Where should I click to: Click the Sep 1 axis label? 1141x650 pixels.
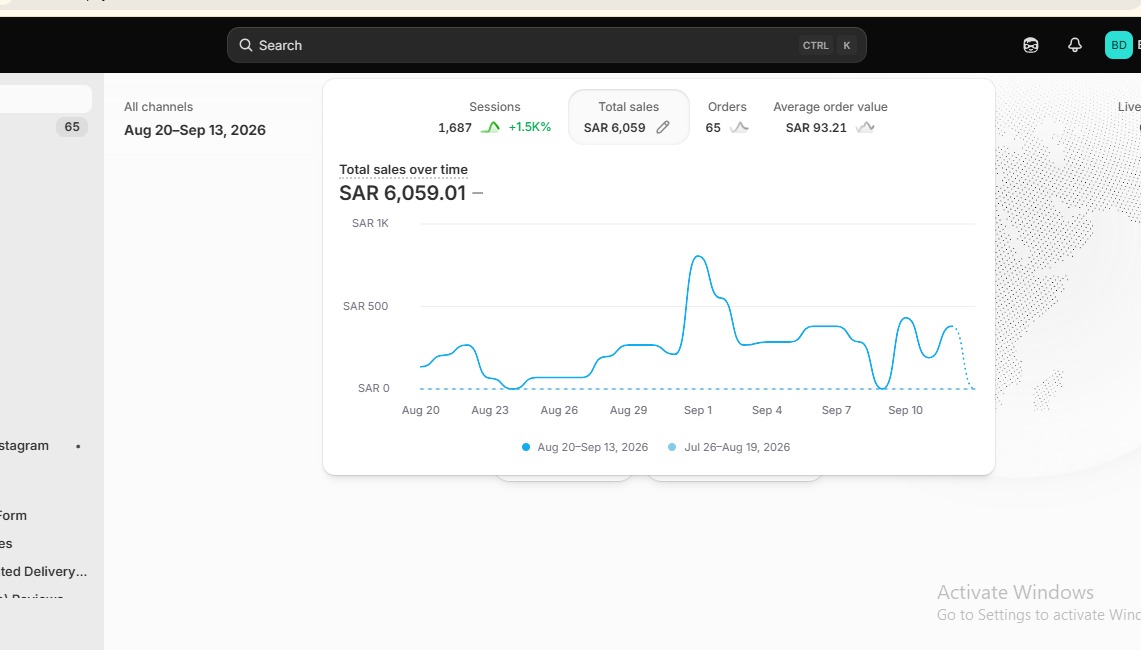click(698, 411)
